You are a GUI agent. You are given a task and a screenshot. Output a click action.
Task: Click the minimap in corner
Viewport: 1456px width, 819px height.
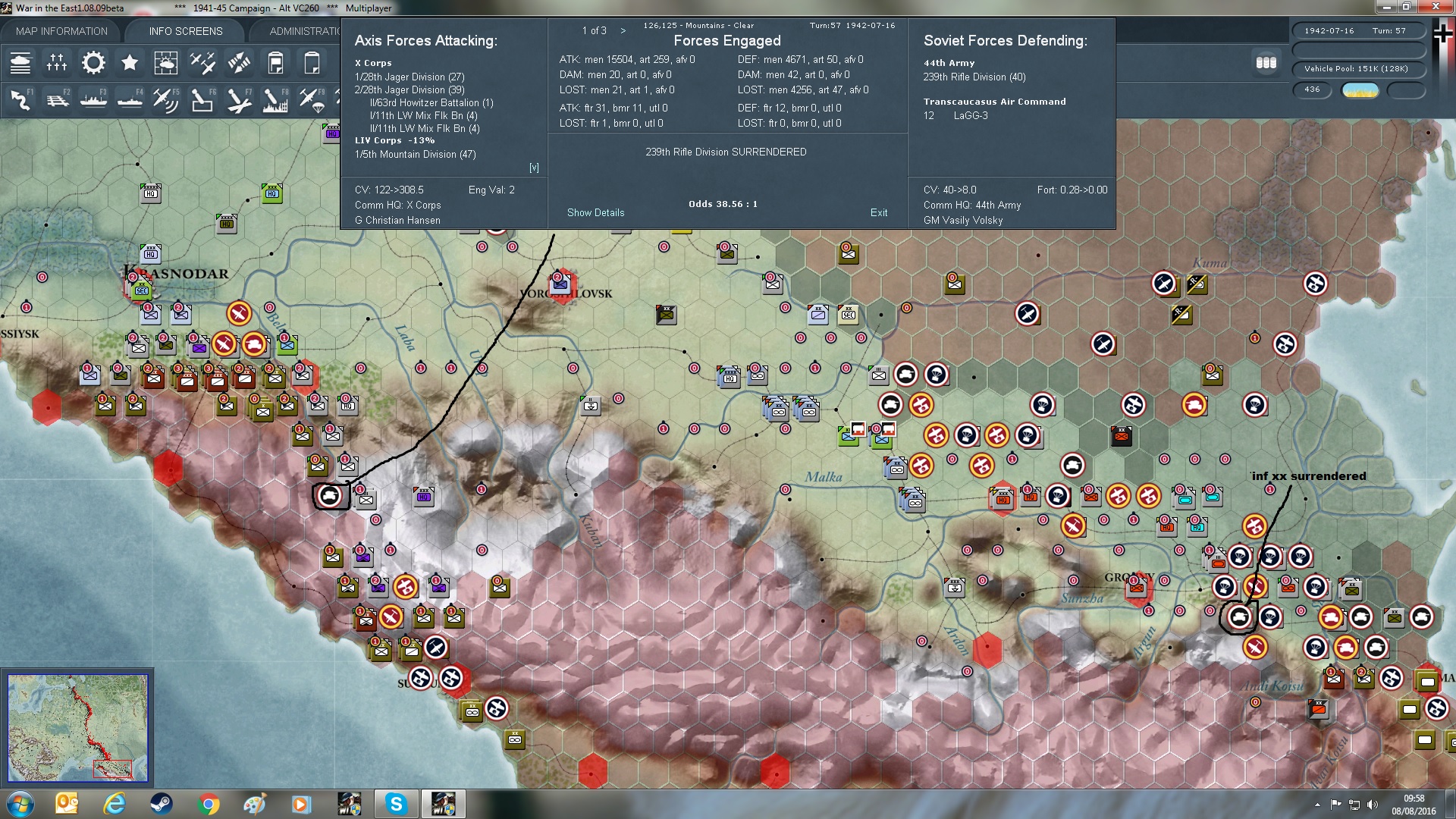[x=77, y=728]
